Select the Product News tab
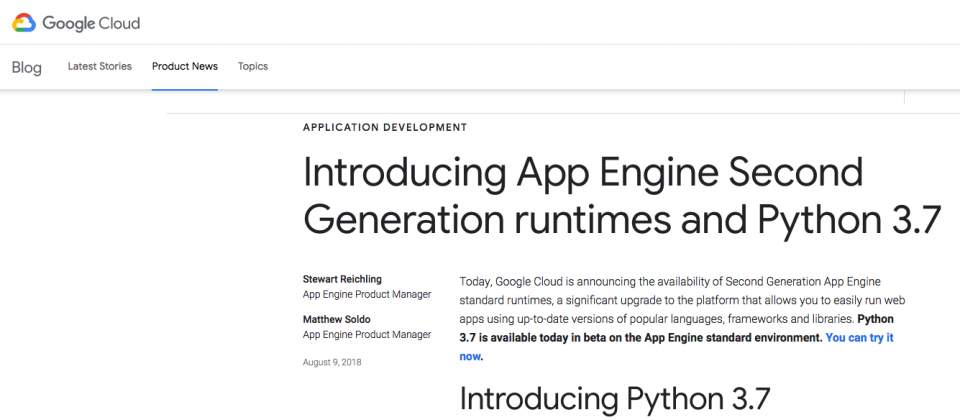The image size is (960, 420). pos(185,67)
